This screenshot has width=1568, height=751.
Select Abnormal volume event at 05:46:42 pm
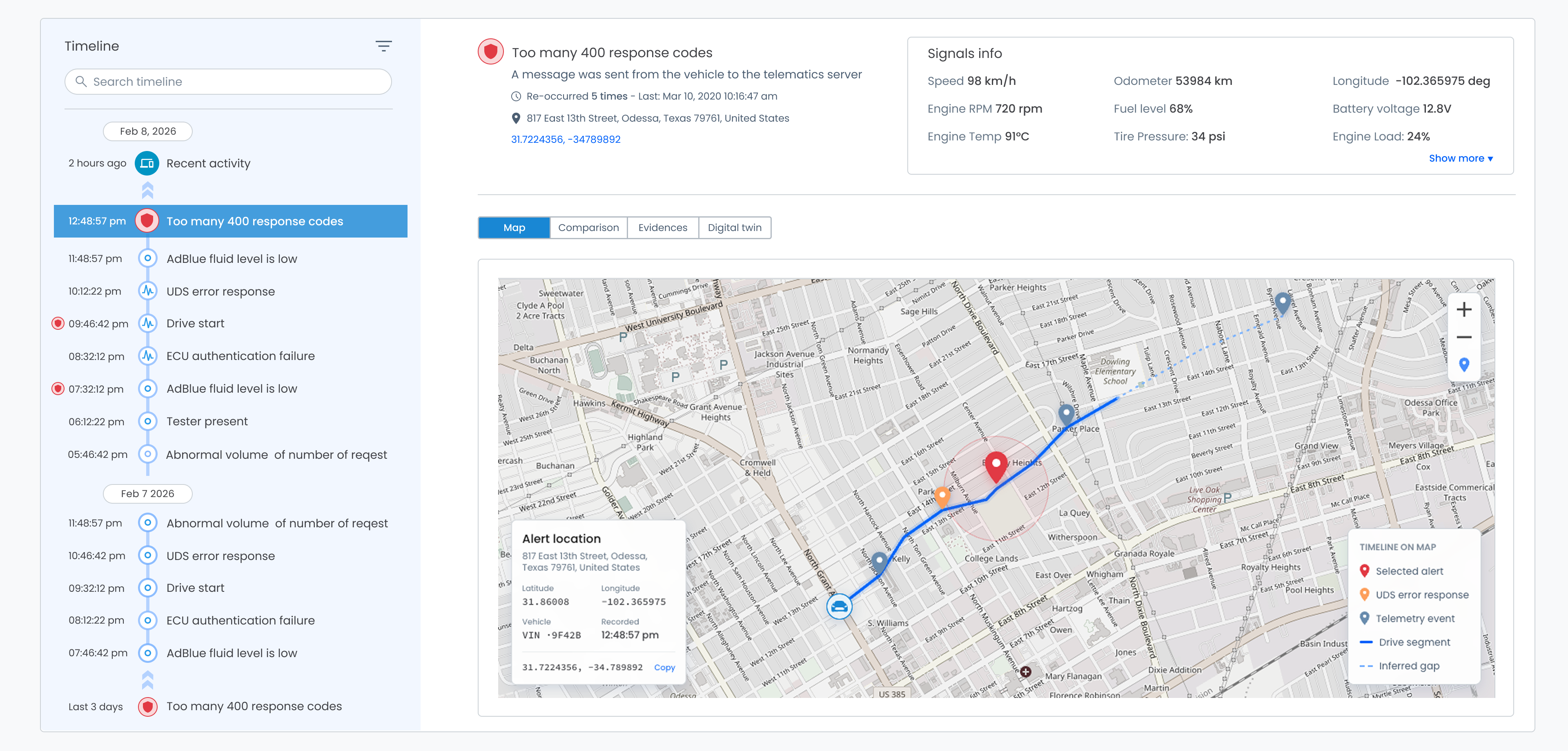pos(230,455)
